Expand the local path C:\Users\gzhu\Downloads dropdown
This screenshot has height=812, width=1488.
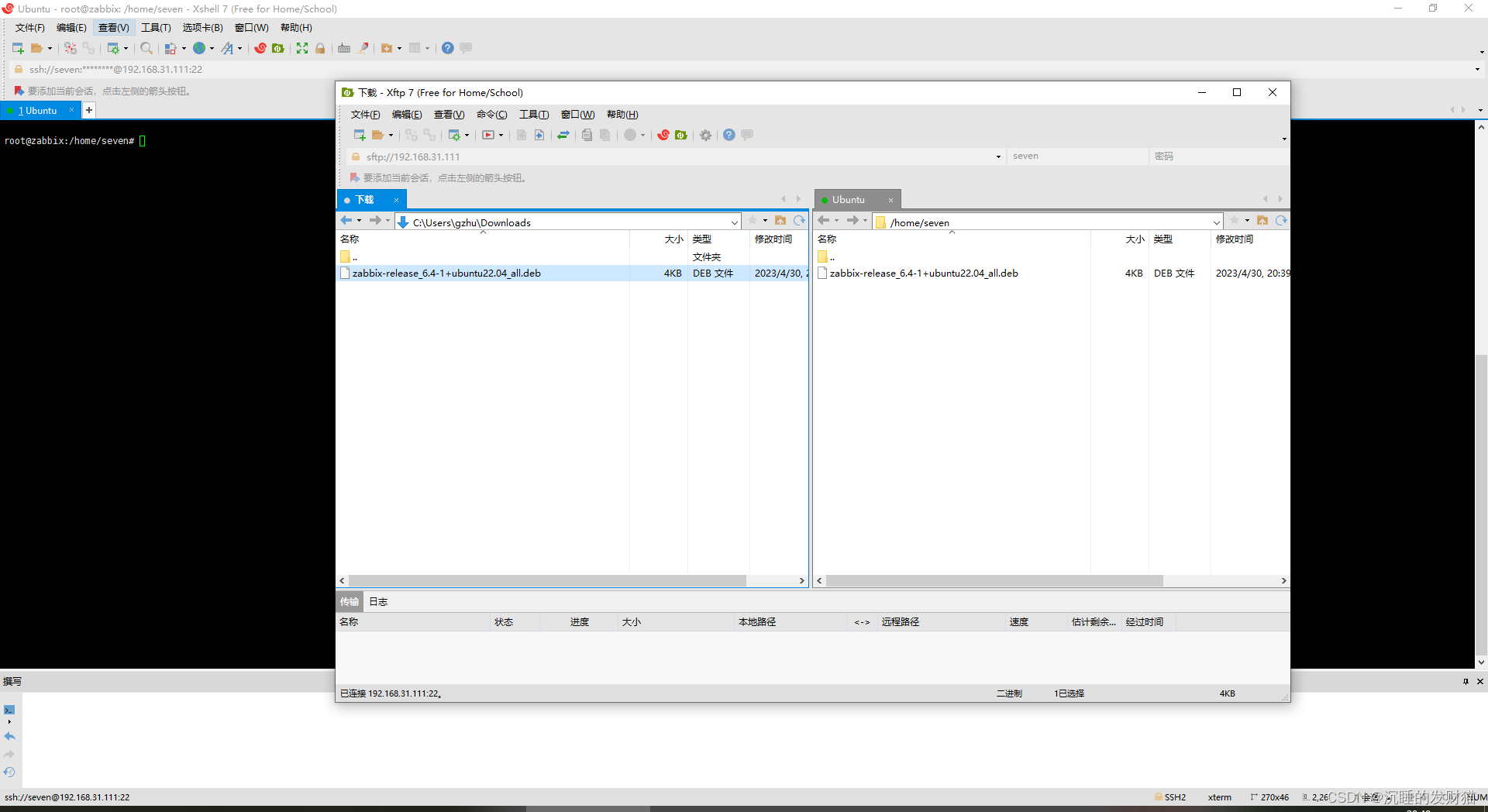pyautogui.click(x=735, y=222)
